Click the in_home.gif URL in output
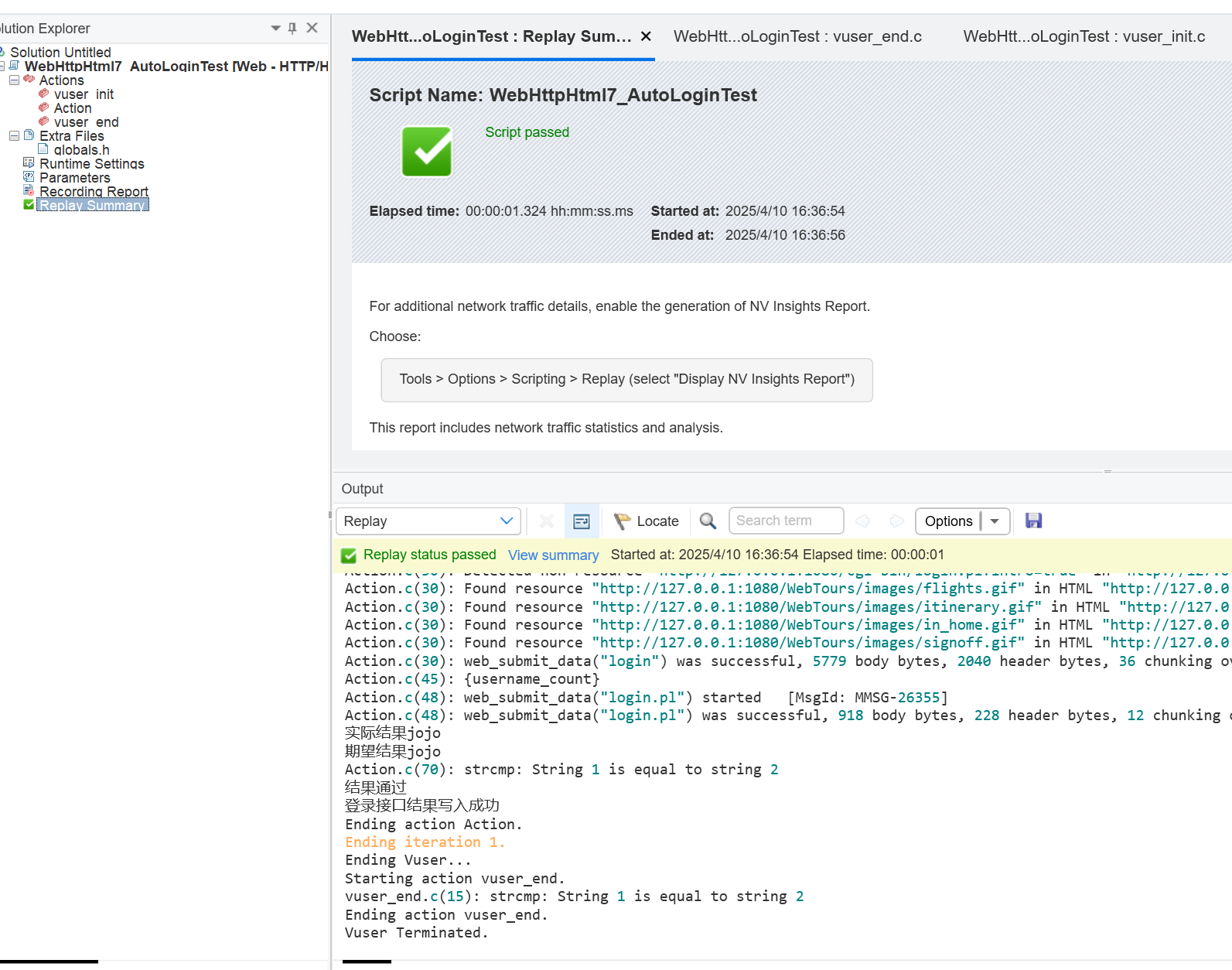Viewport: 1232px width, 970px height. [808, 625]
